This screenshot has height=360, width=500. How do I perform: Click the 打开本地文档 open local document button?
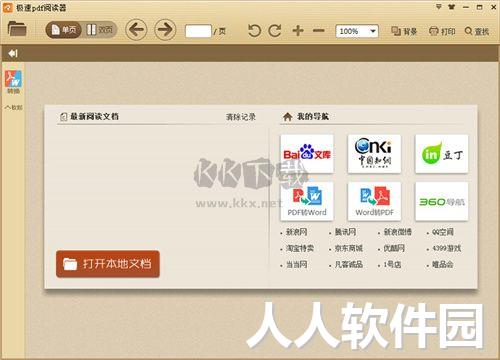tap(108, 264)
